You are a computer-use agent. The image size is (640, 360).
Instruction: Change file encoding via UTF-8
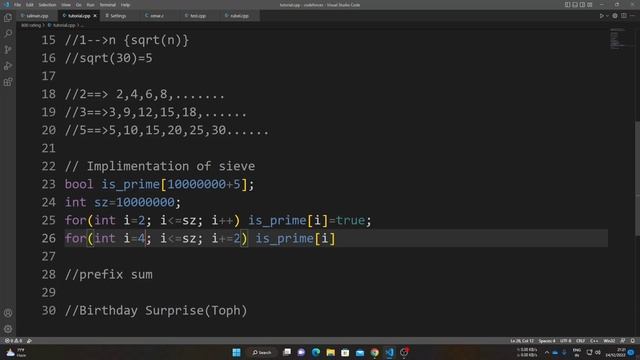click(x=565, y=340)
